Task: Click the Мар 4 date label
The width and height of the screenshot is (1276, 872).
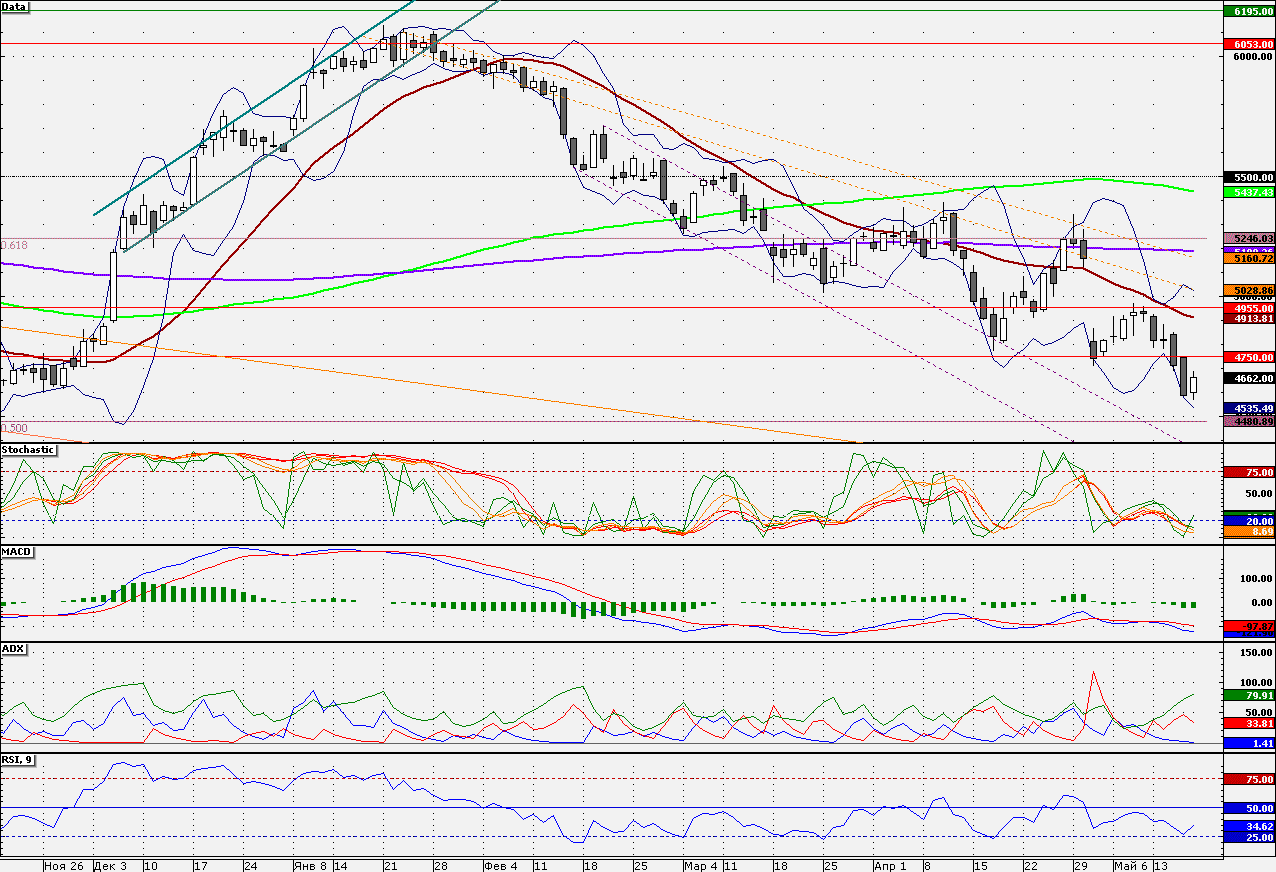Action: (703, 865)
